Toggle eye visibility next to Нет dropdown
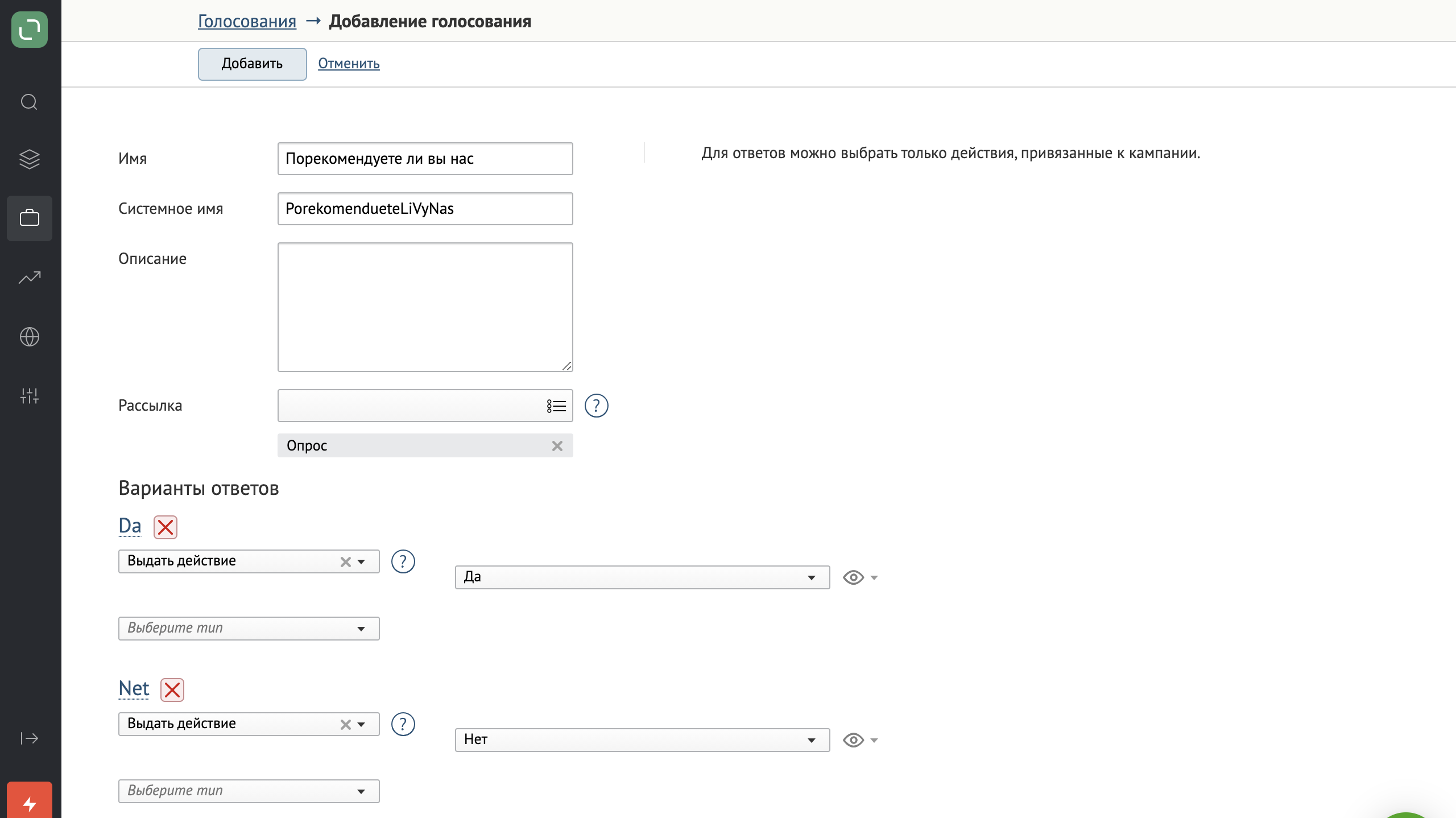The width and height of the screenshot is (1456, 818). [853, 740]
